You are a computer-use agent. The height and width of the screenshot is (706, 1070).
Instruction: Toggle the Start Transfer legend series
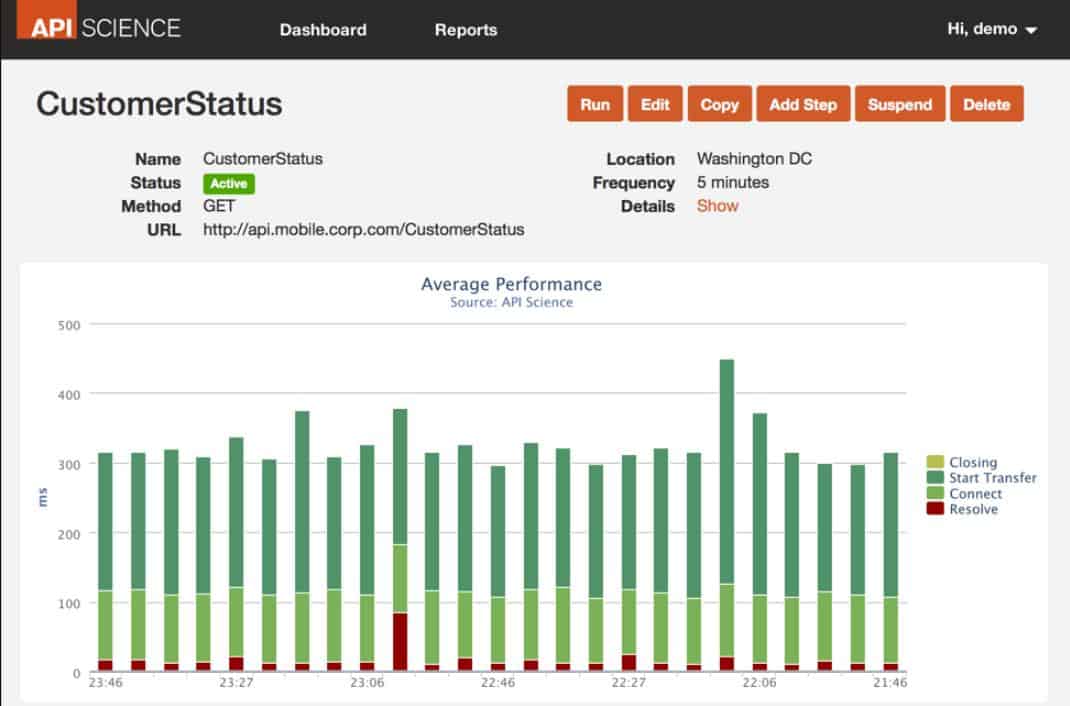click(993, 478)
